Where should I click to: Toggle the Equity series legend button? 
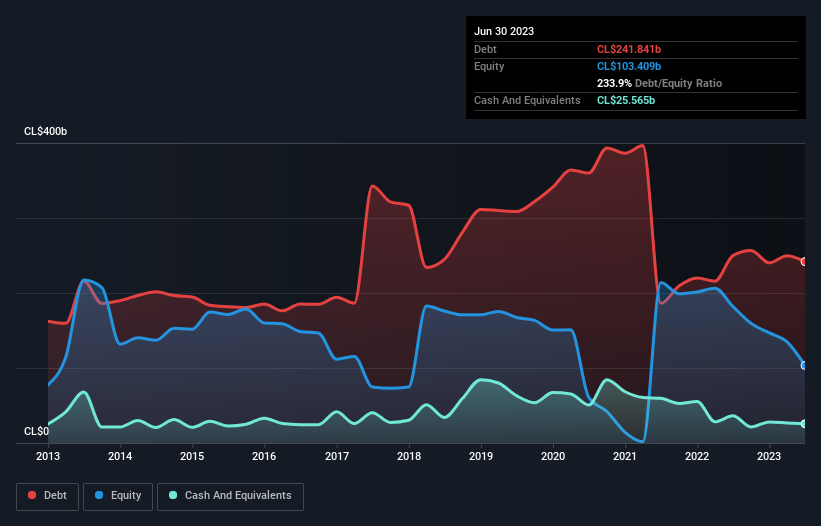pos(118,496)
